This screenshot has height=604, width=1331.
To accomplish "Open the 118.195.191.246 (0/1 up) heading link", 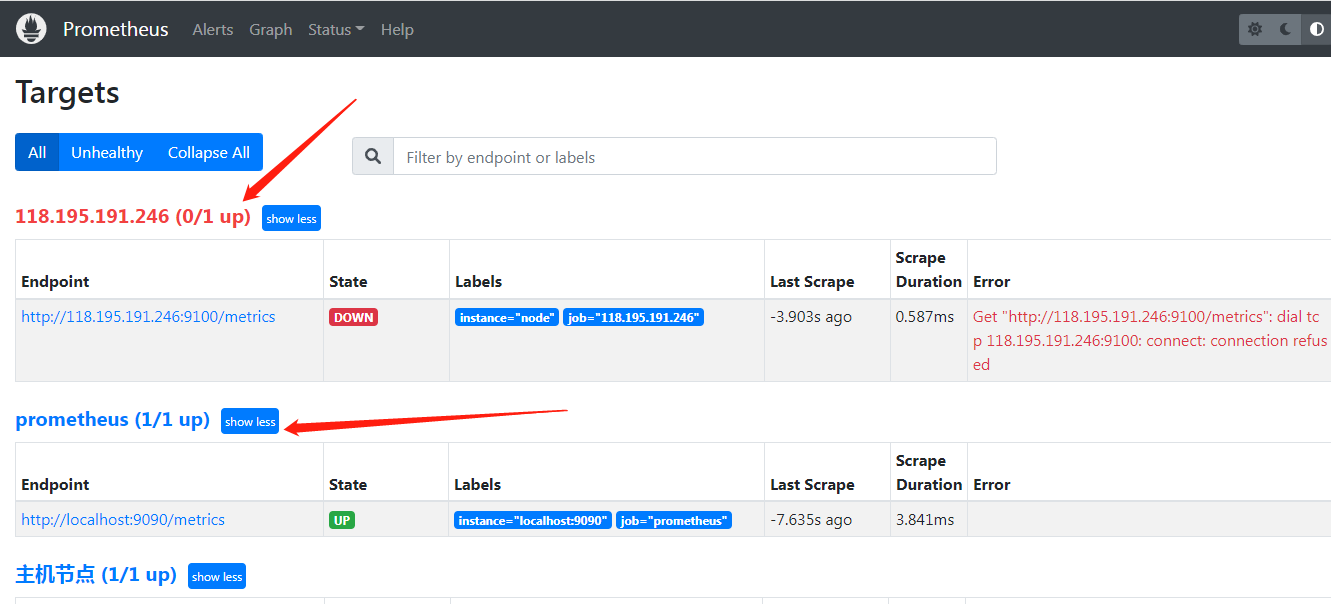I will click(x=133, y=216).
